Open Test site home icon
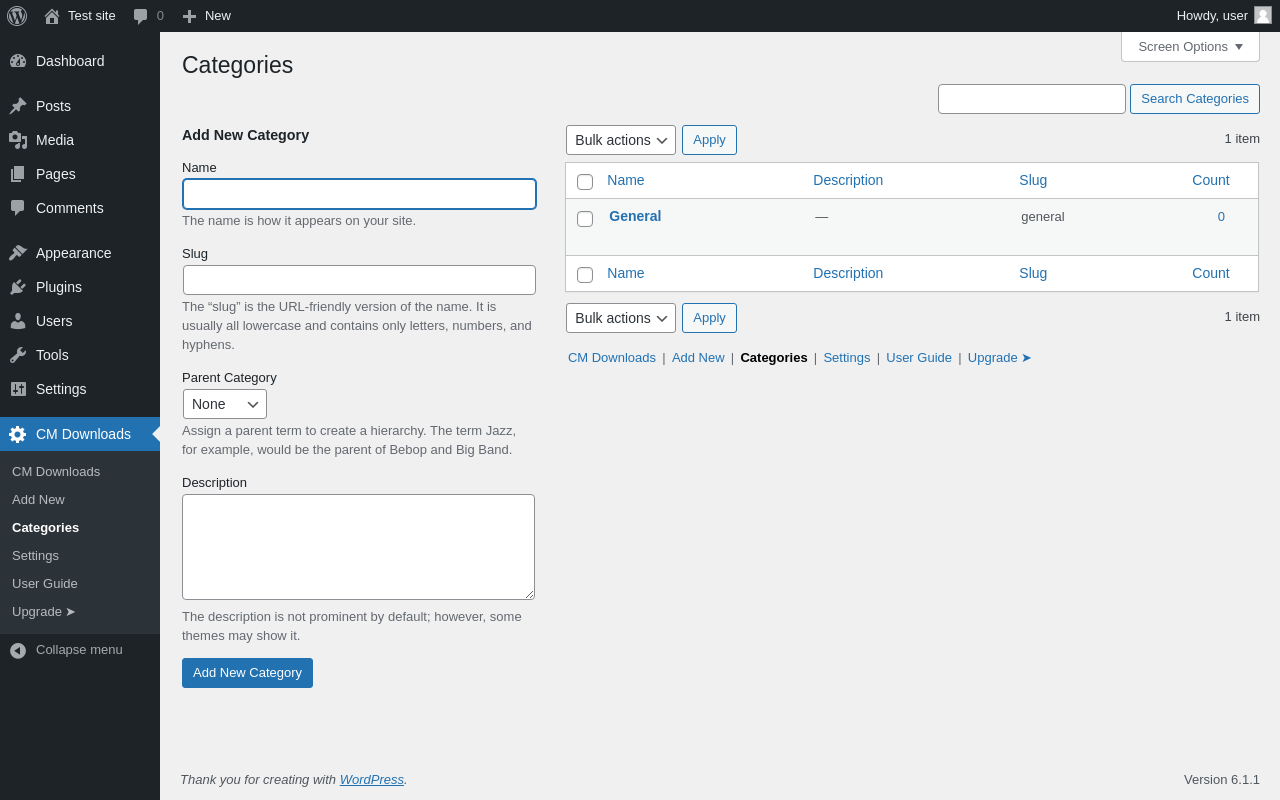1280x800 pixels. [x=52, y=16]
